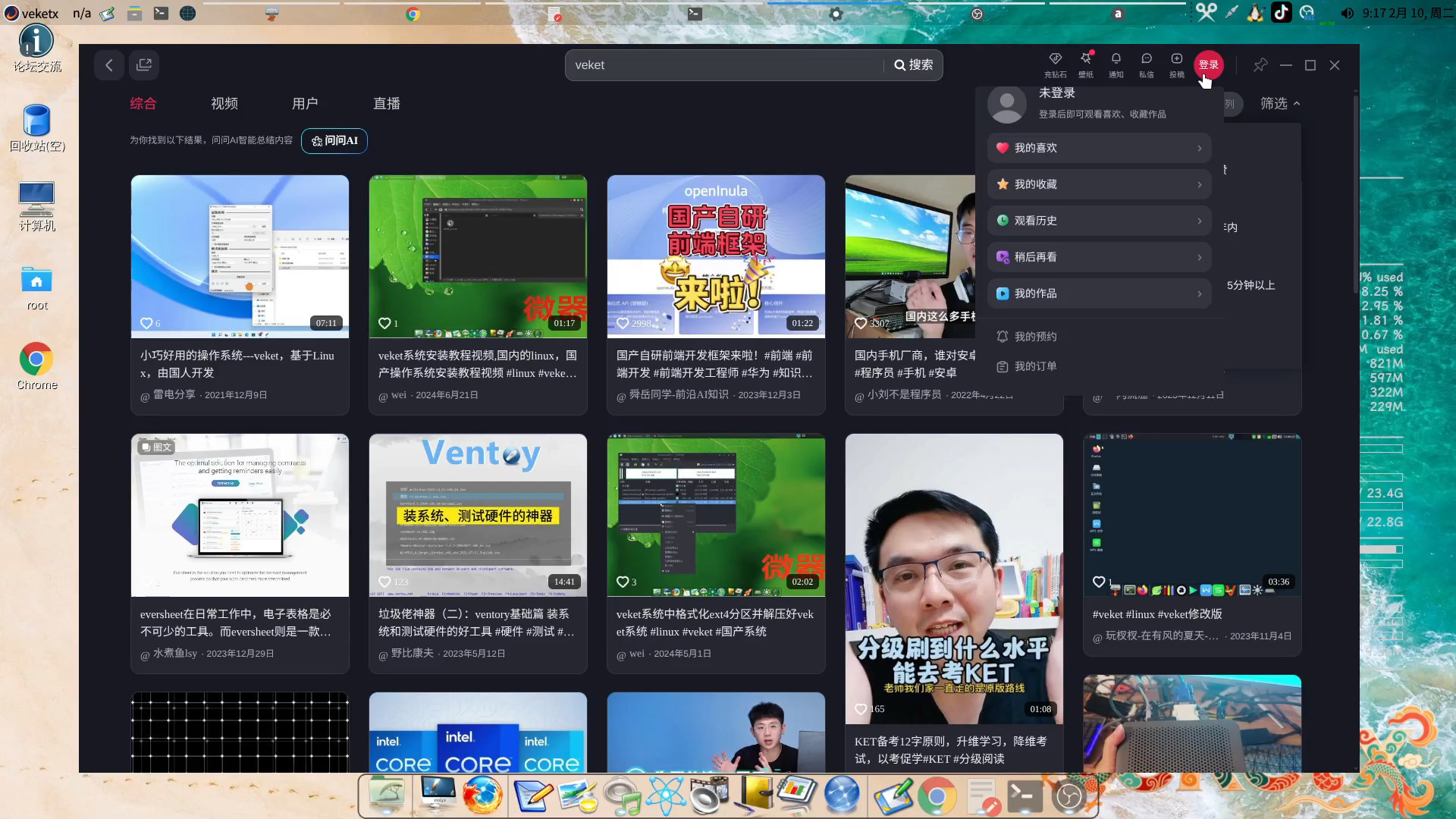The width and height of the screenshot is (1456, 819).
Task: Switch to the 视频 tab
Action: coord(224,103)
